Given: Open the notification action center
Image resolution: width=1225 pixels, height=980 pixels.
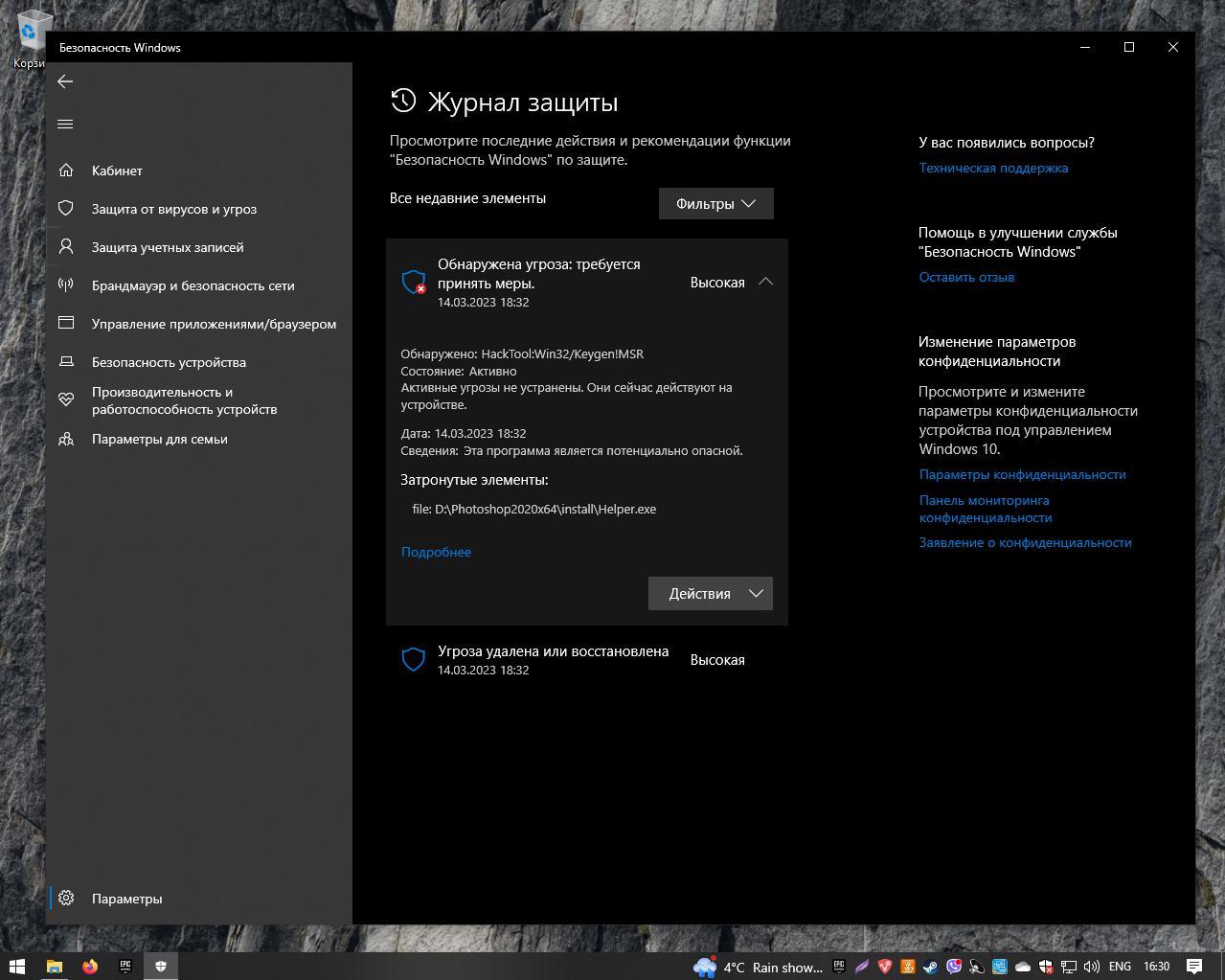Looking at the screenshot, I should [x=1194, y=967].
